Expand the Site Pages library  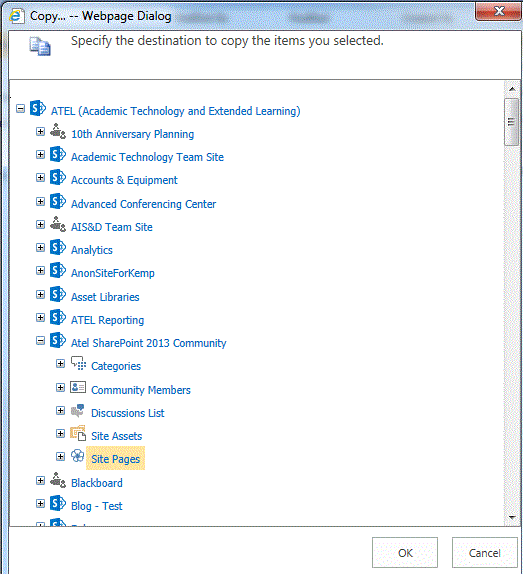pos(61,456)
